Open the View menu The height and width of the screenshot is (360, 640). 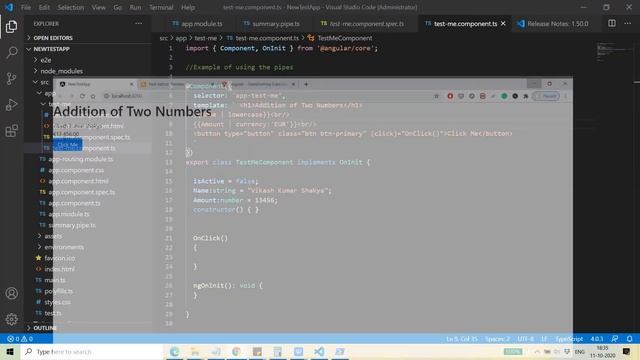pos(98,7)
